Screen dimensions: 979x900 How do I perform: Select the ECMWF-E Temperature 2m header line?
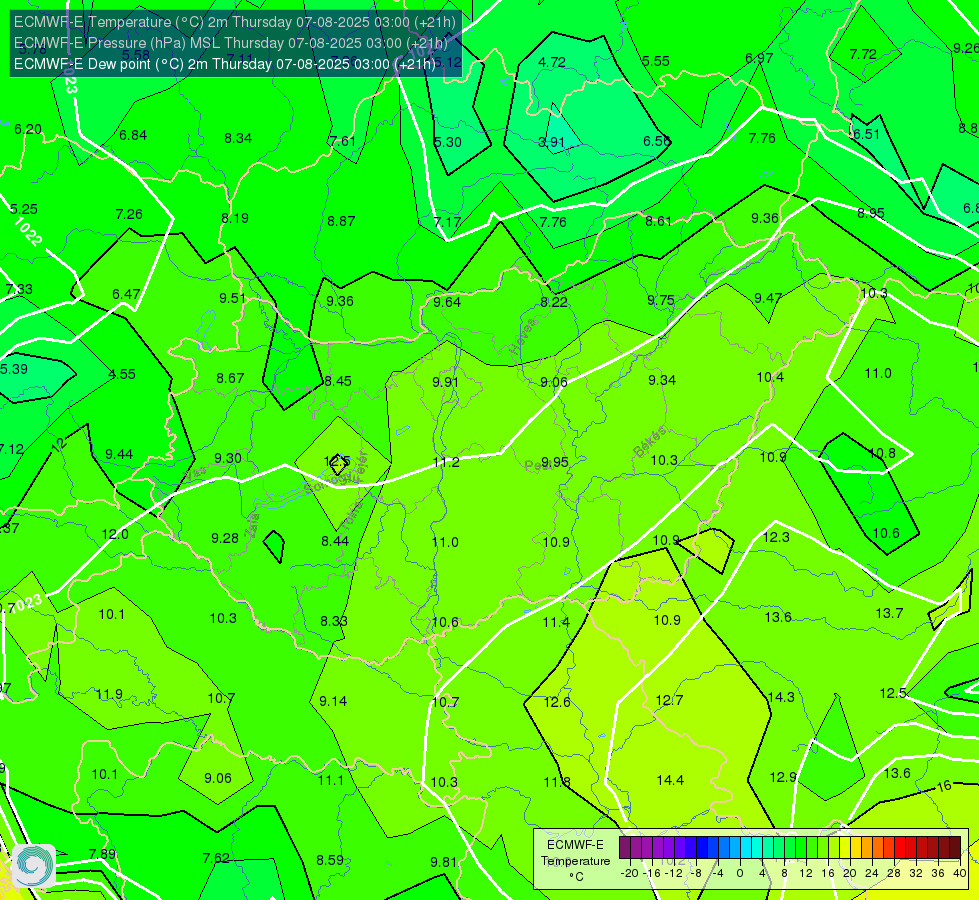[235, 22]
